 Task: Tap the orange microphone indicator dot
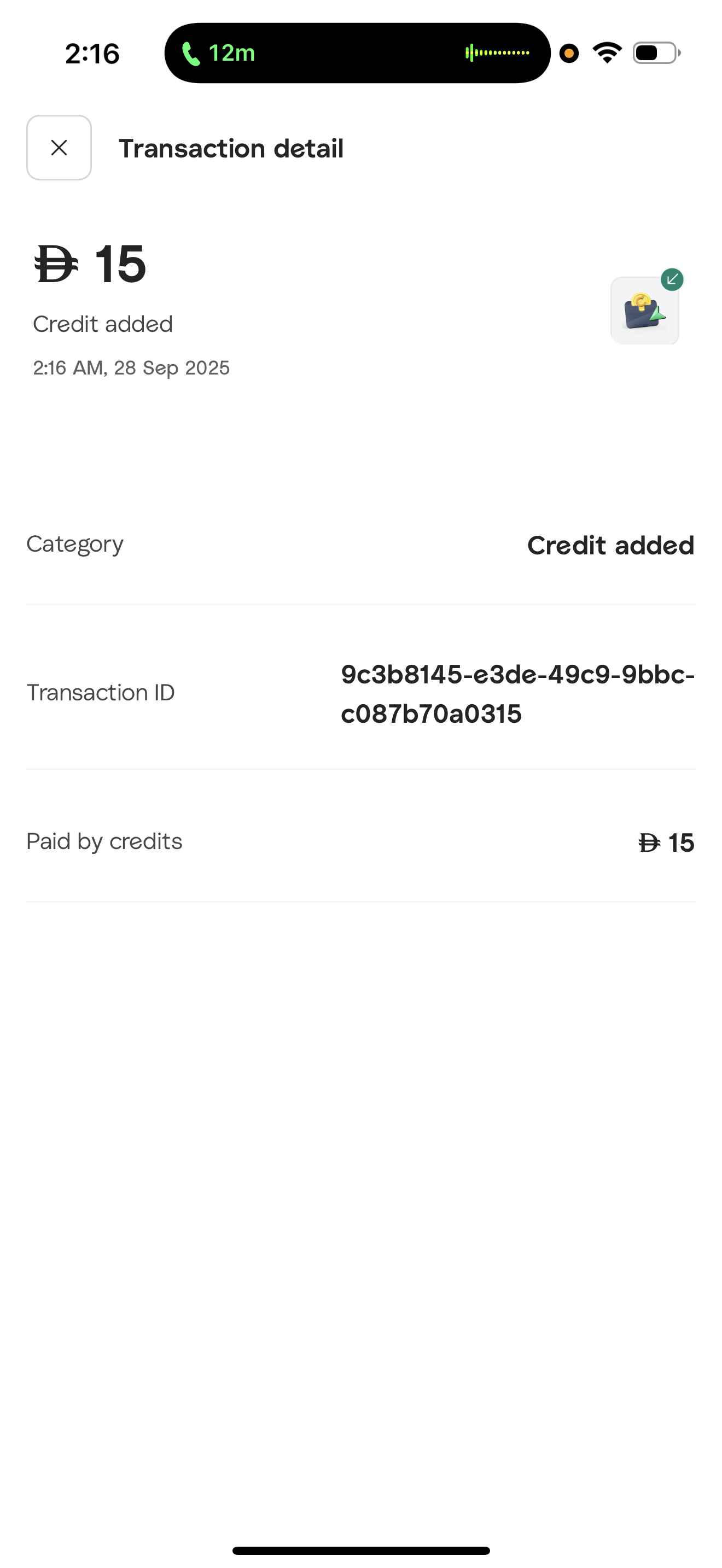(569, 54)
